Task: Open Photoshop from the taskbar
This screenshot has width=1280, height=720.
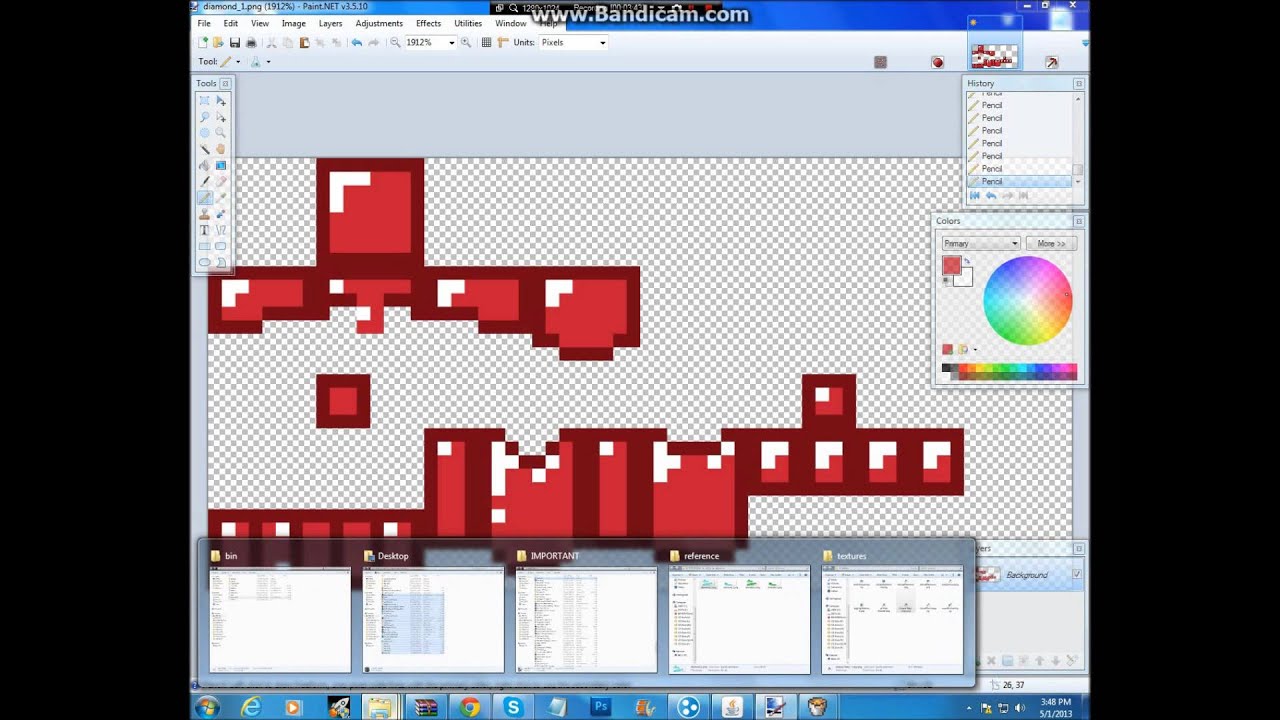Action: (x=601, y=707)
